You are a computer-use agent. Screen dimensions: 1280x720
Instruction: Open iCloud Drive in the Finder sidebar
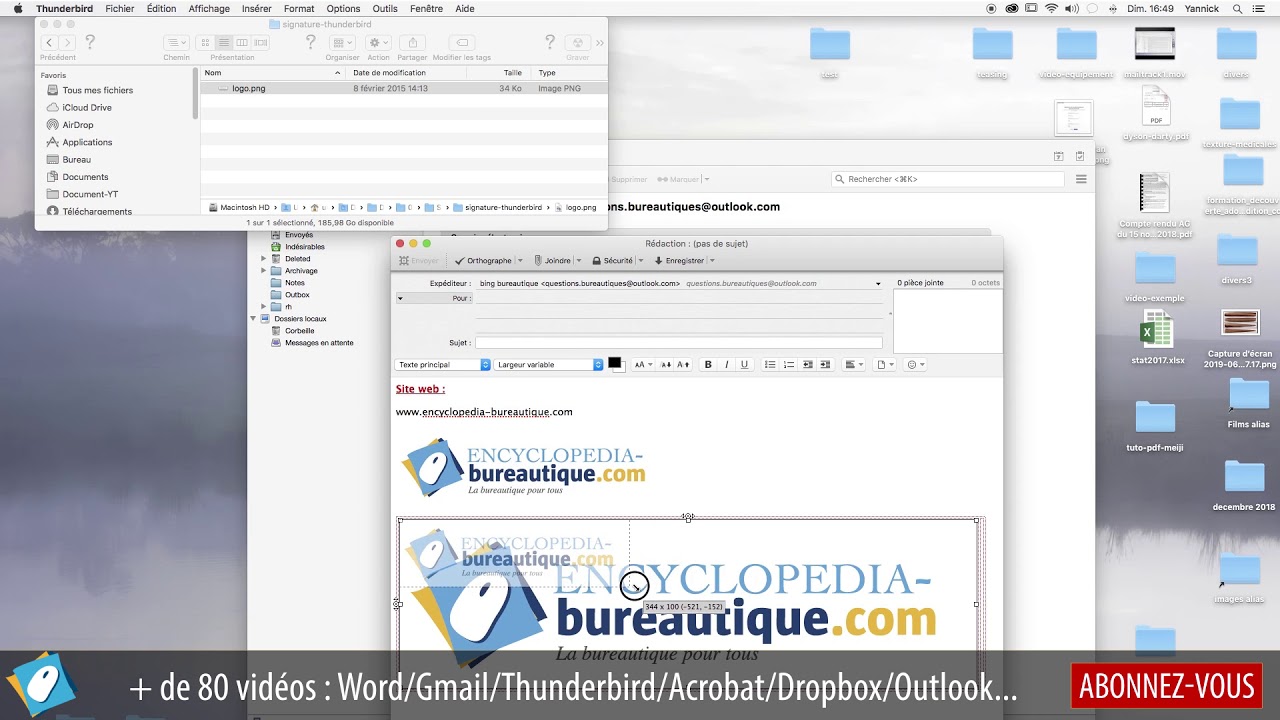point(87,107)
